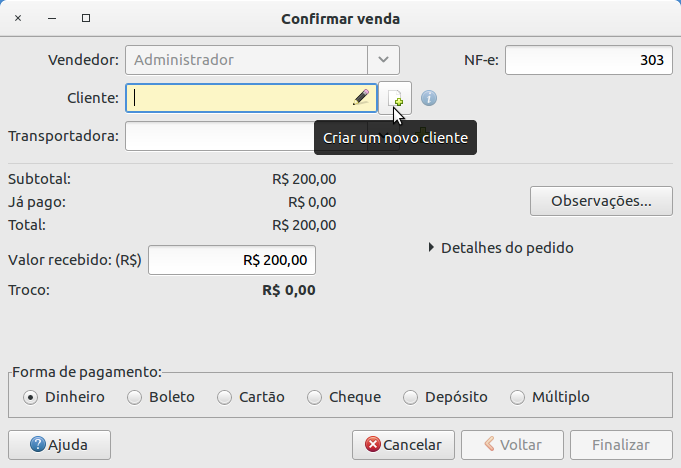Viewport: 681px width, 468px height.
Task: Click the Troco value R$ 0,00
Action: click(x=289, y=290)
